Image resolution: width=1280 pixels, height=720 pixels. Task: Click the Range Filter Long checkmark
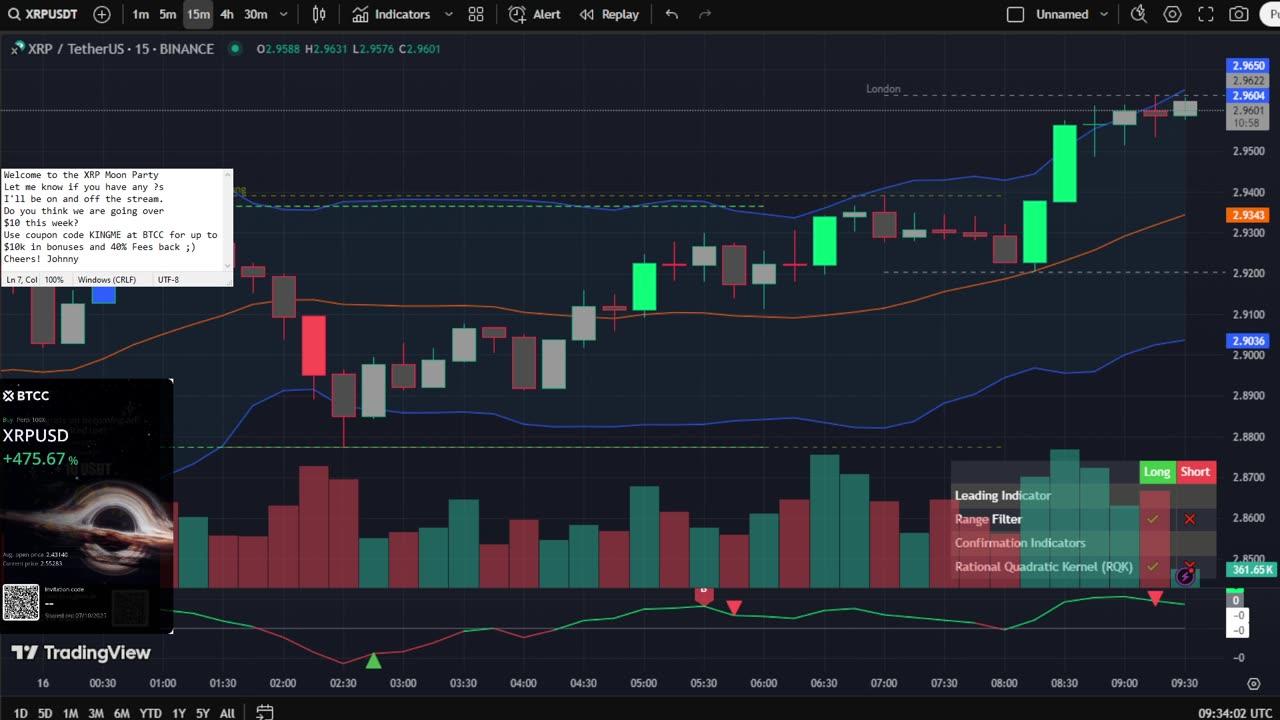1153,519
